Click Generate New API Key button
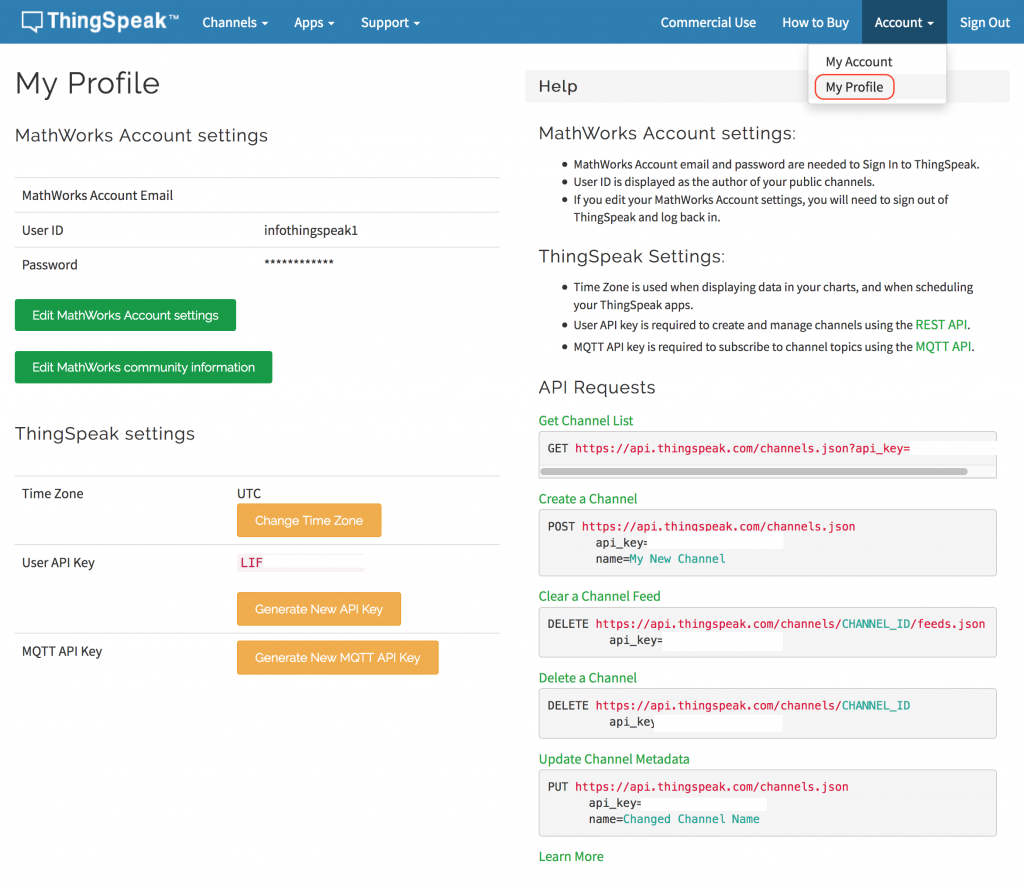The width and height of the screenshot is (1024, 889). tap(319, 609)
